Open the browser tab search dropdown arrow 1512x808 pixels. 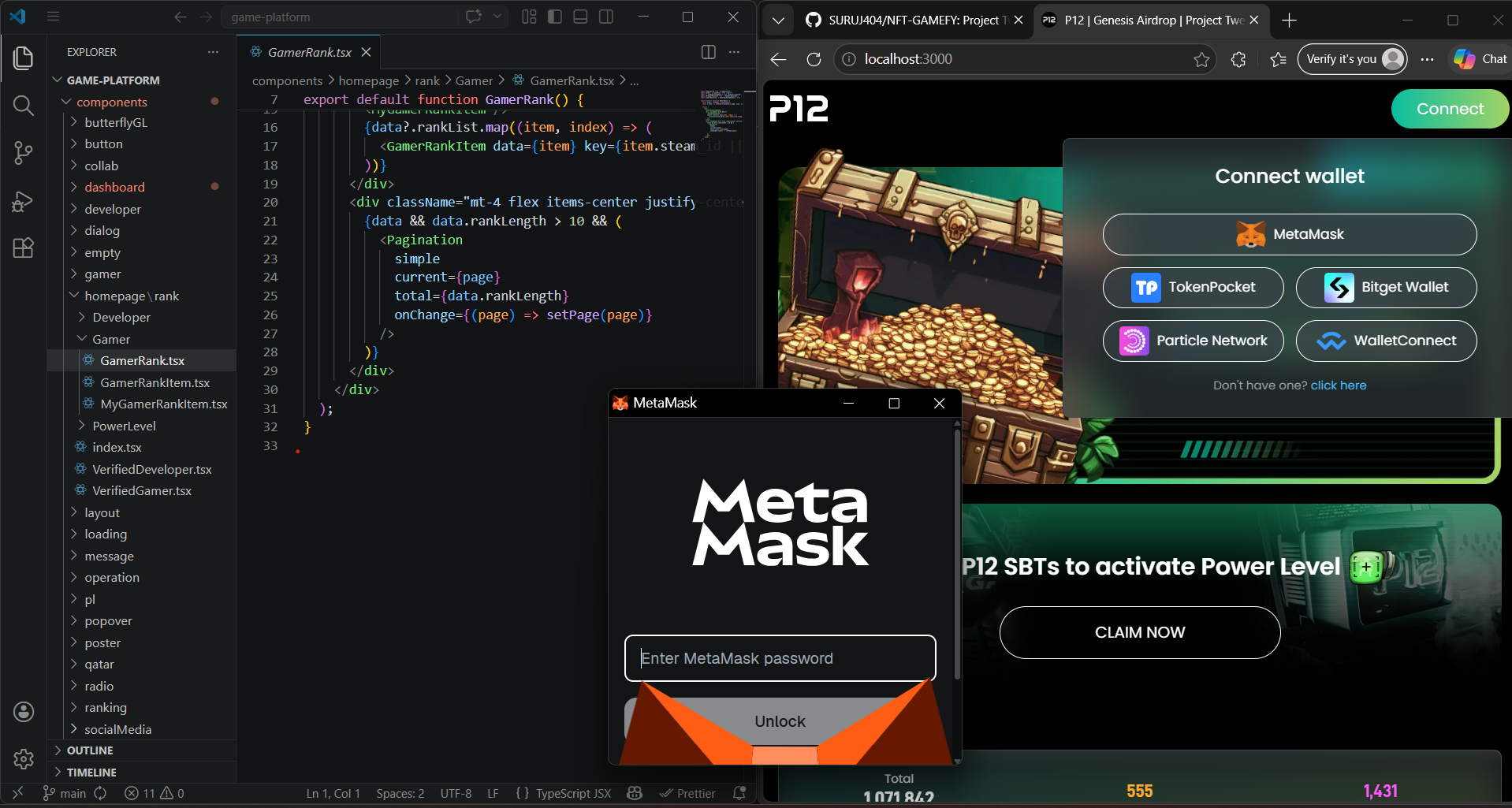click(778, 20)
